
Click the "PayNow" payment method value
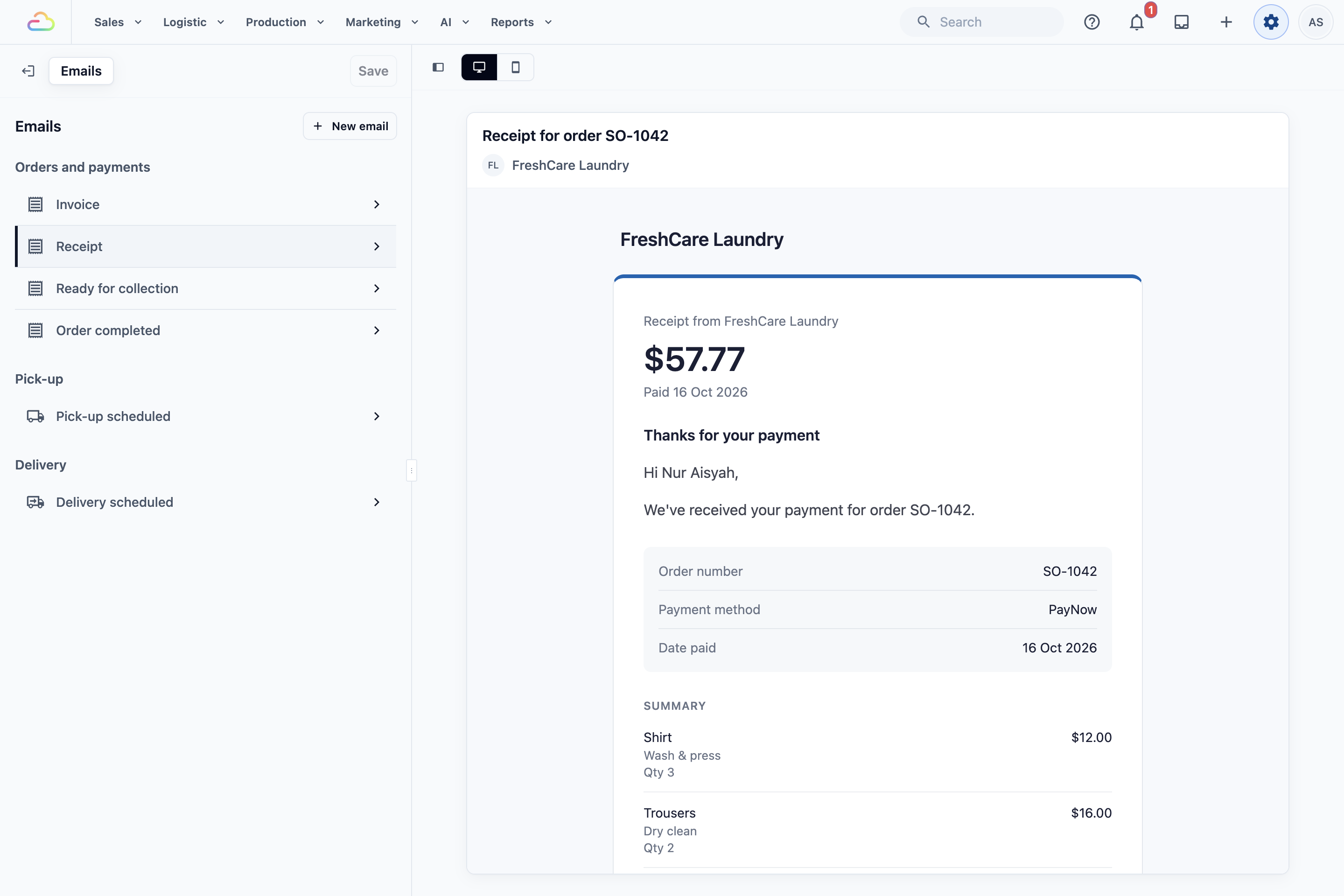(1072, 609)
